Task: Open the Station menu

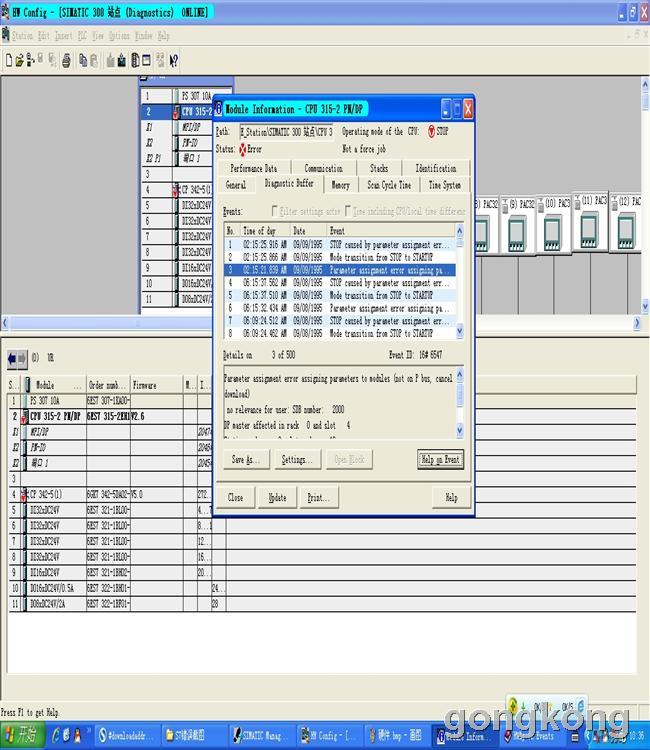Action: (x=22, y=35)
